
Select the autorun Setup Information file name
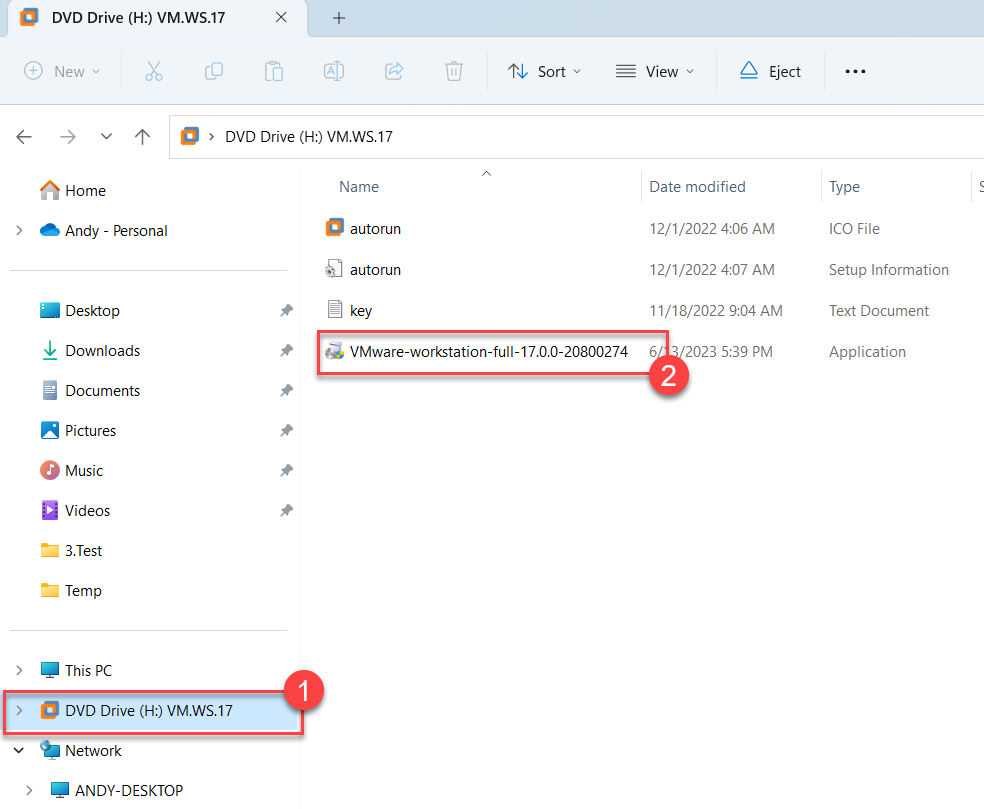coord(375,270)
